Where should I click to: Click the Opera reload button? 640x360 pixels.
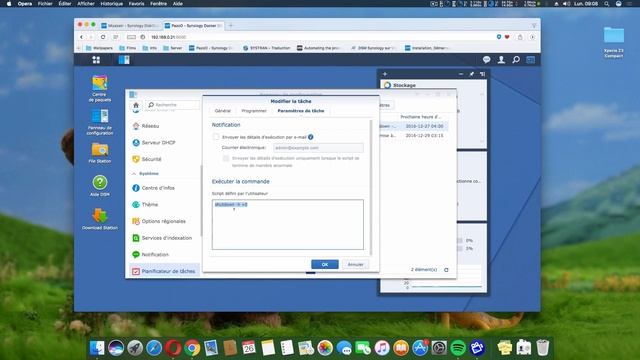click(x=103, y=37)
